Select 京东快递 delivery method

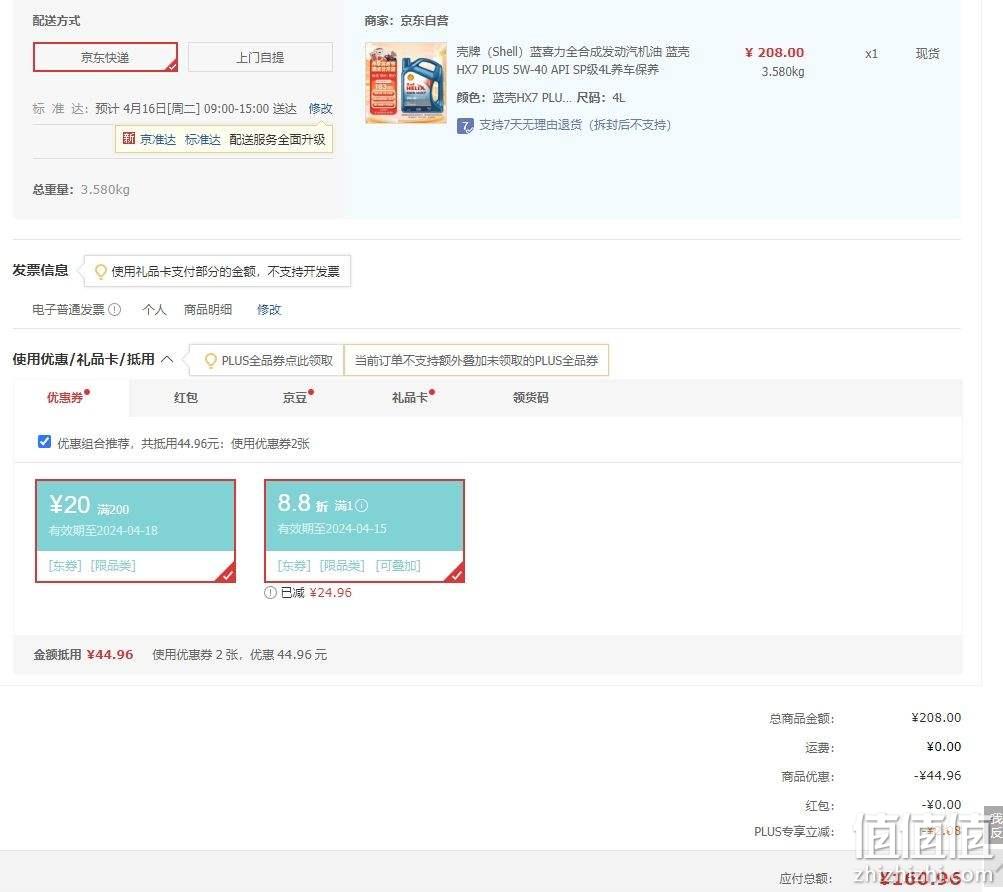pos(105,57)
